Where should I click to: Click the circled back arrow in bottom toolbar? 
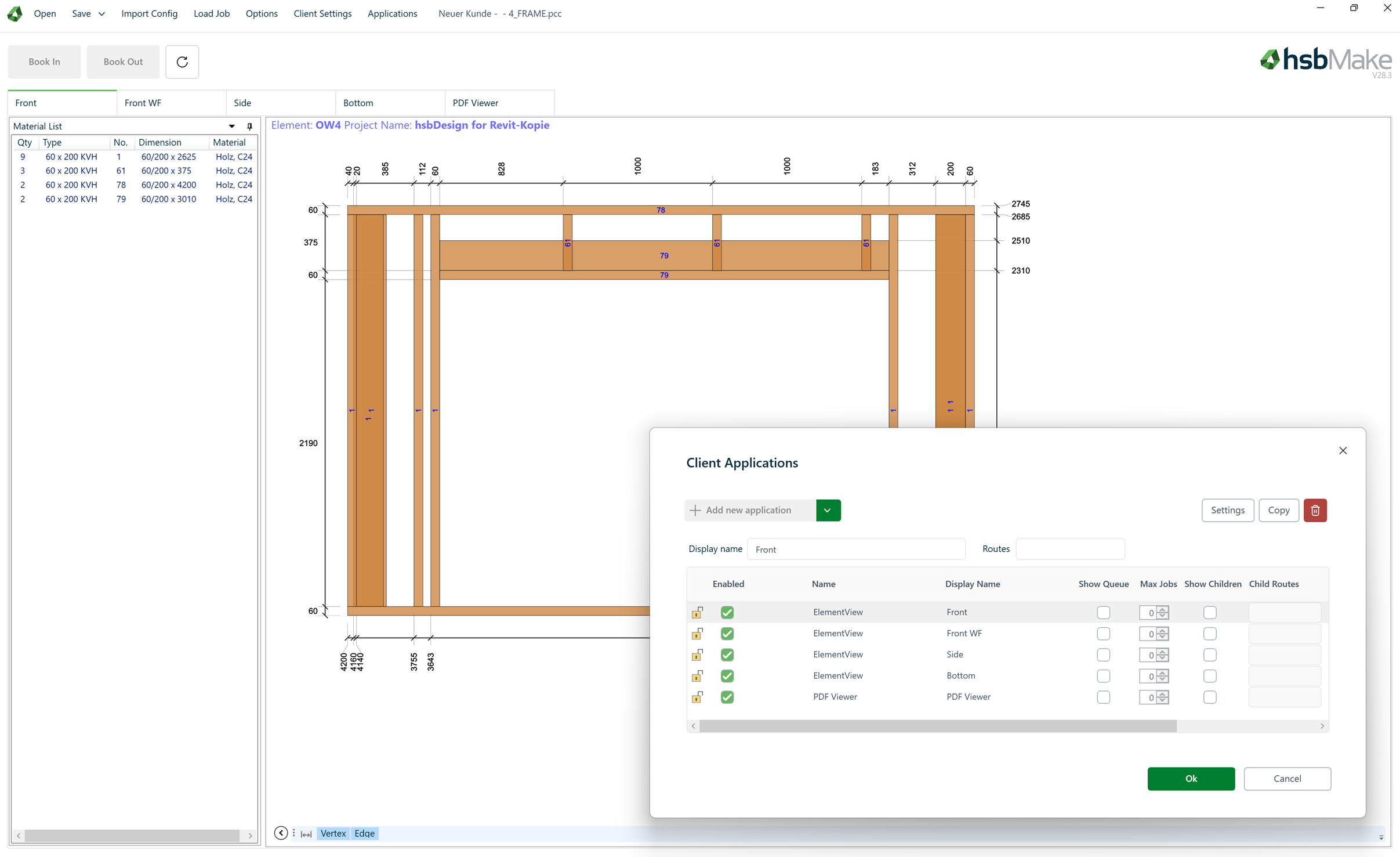[281, 833]
